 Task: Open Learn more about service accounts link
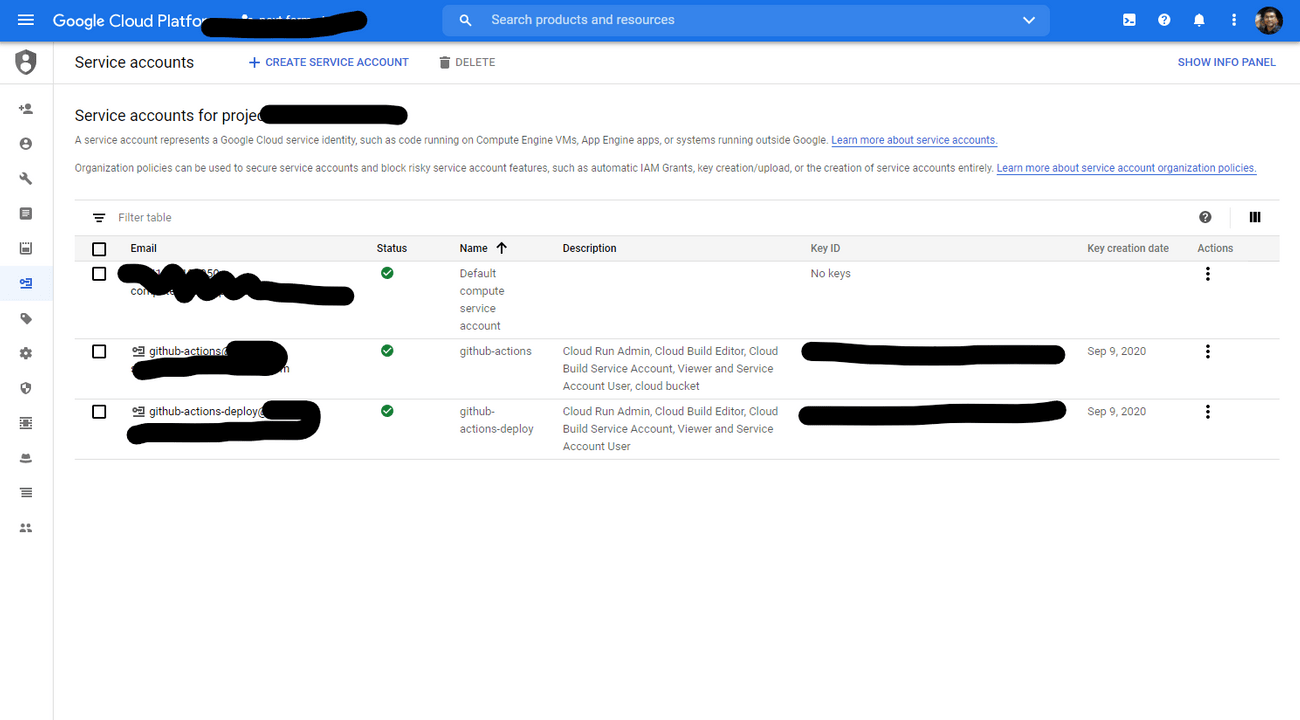point(914,141)
